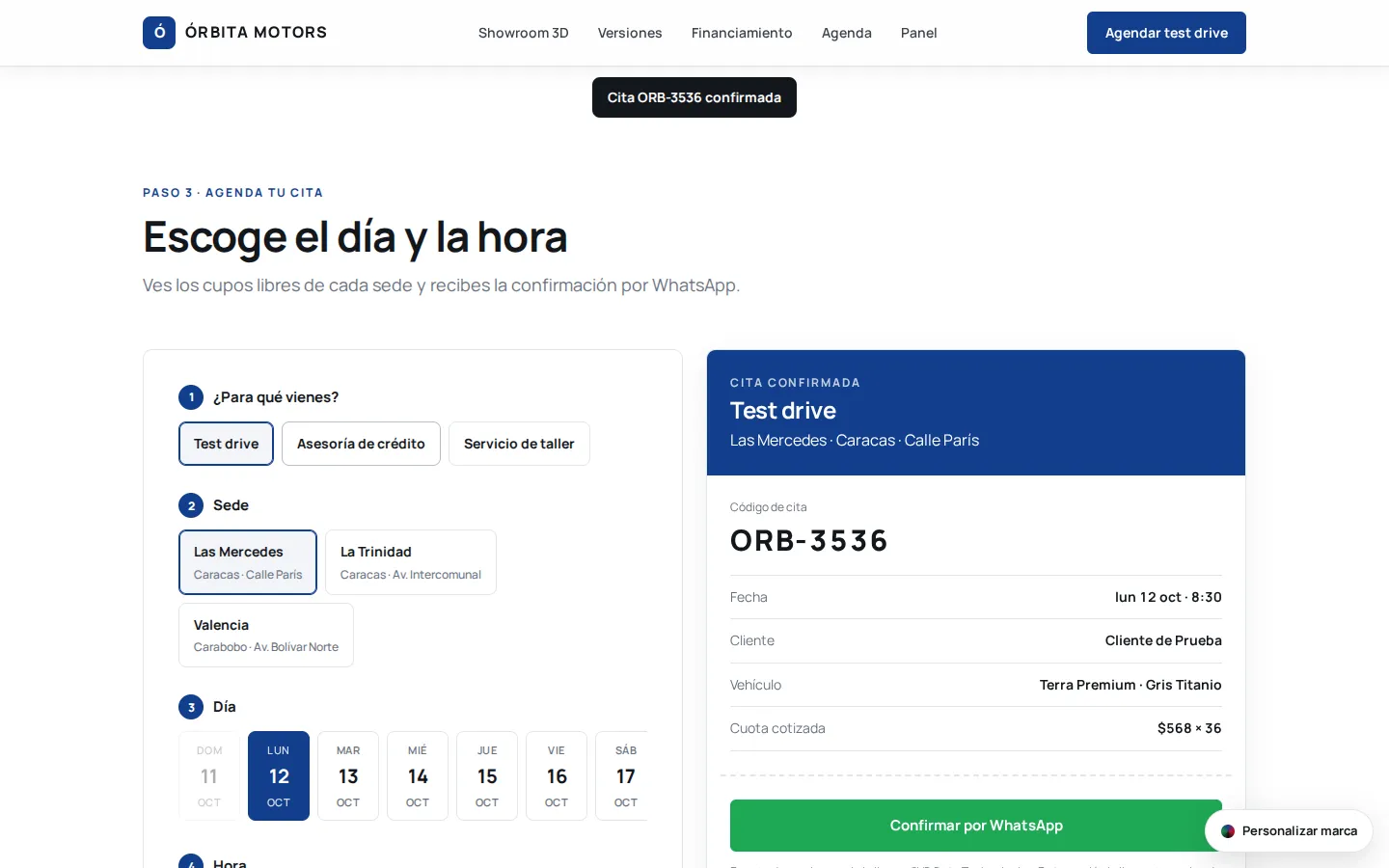Select Valencia sede card
Image resolution: width=1389 pixels, height=868 pixels.
pos(266,636)
